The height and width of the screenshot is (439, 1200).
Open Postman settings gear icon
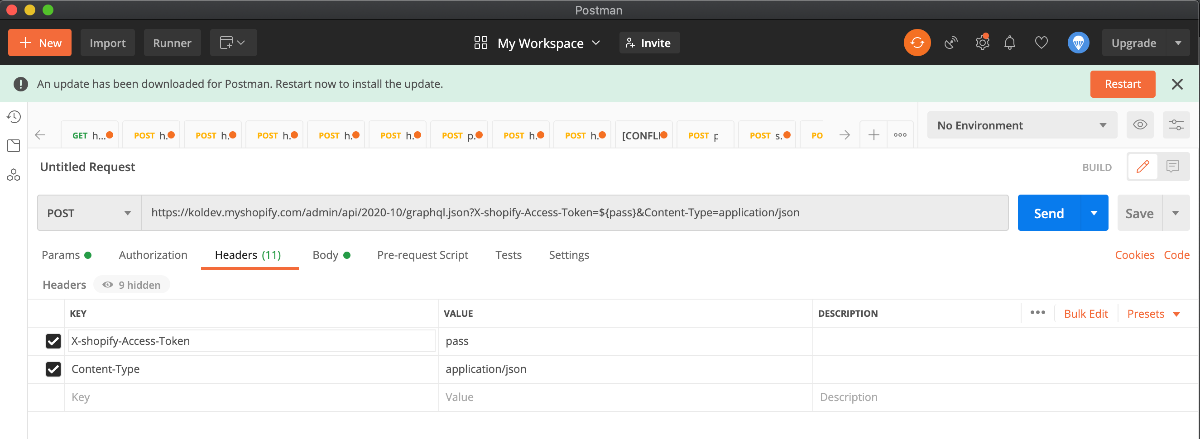[982, 43]
